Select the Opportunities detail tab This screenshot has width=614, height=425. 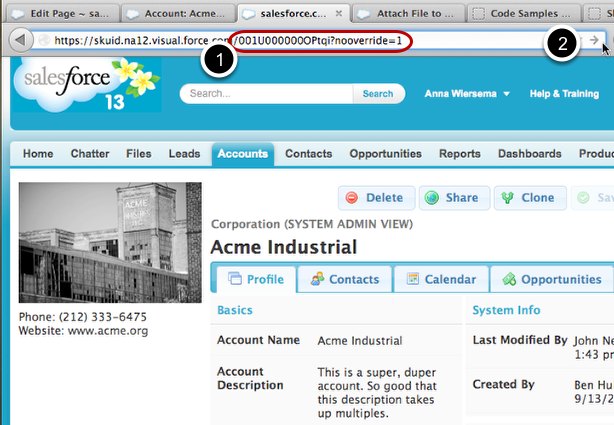tap(551, 279)
